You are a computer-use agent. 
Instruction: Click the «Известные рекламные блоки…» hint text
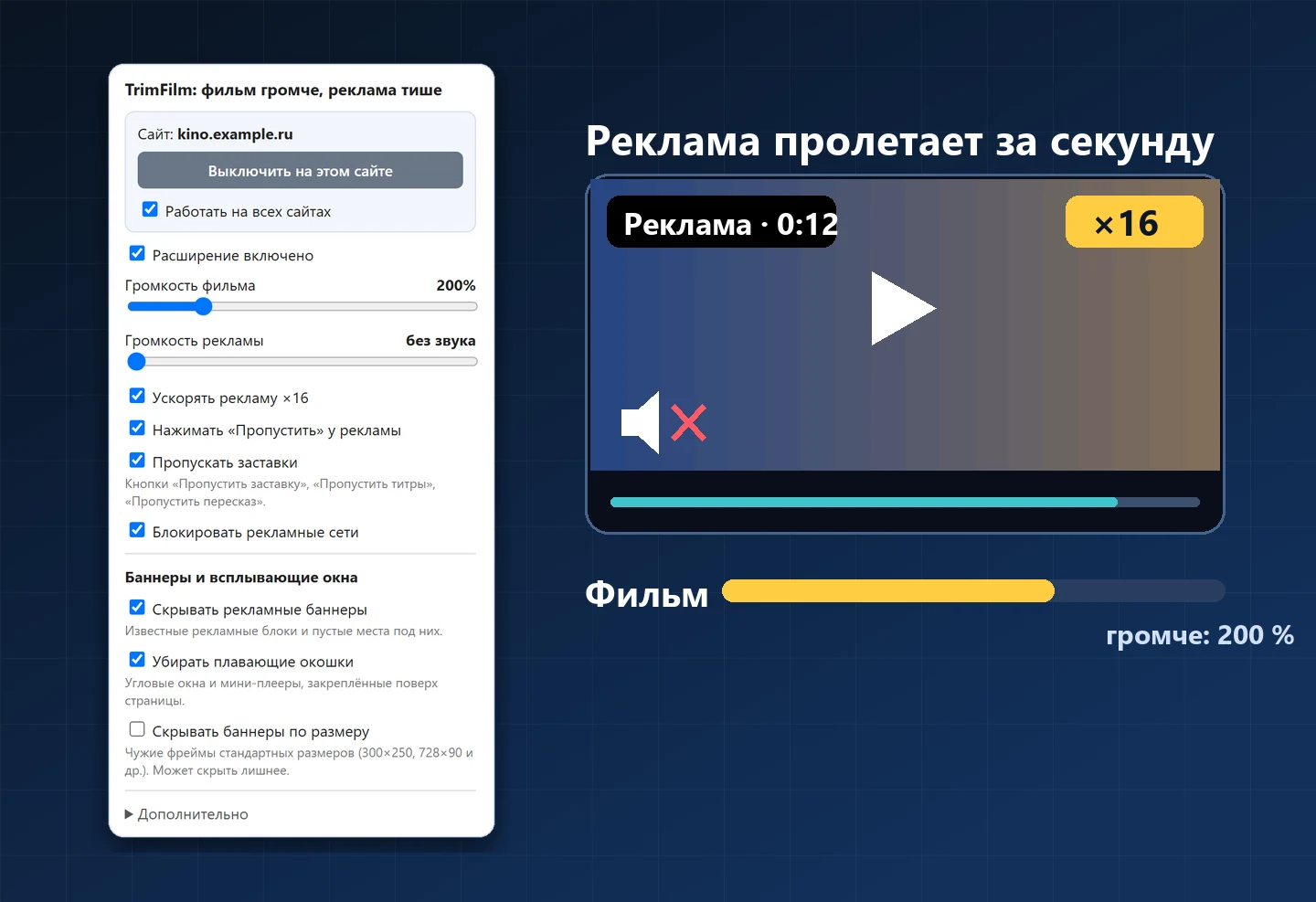[283, 631]
